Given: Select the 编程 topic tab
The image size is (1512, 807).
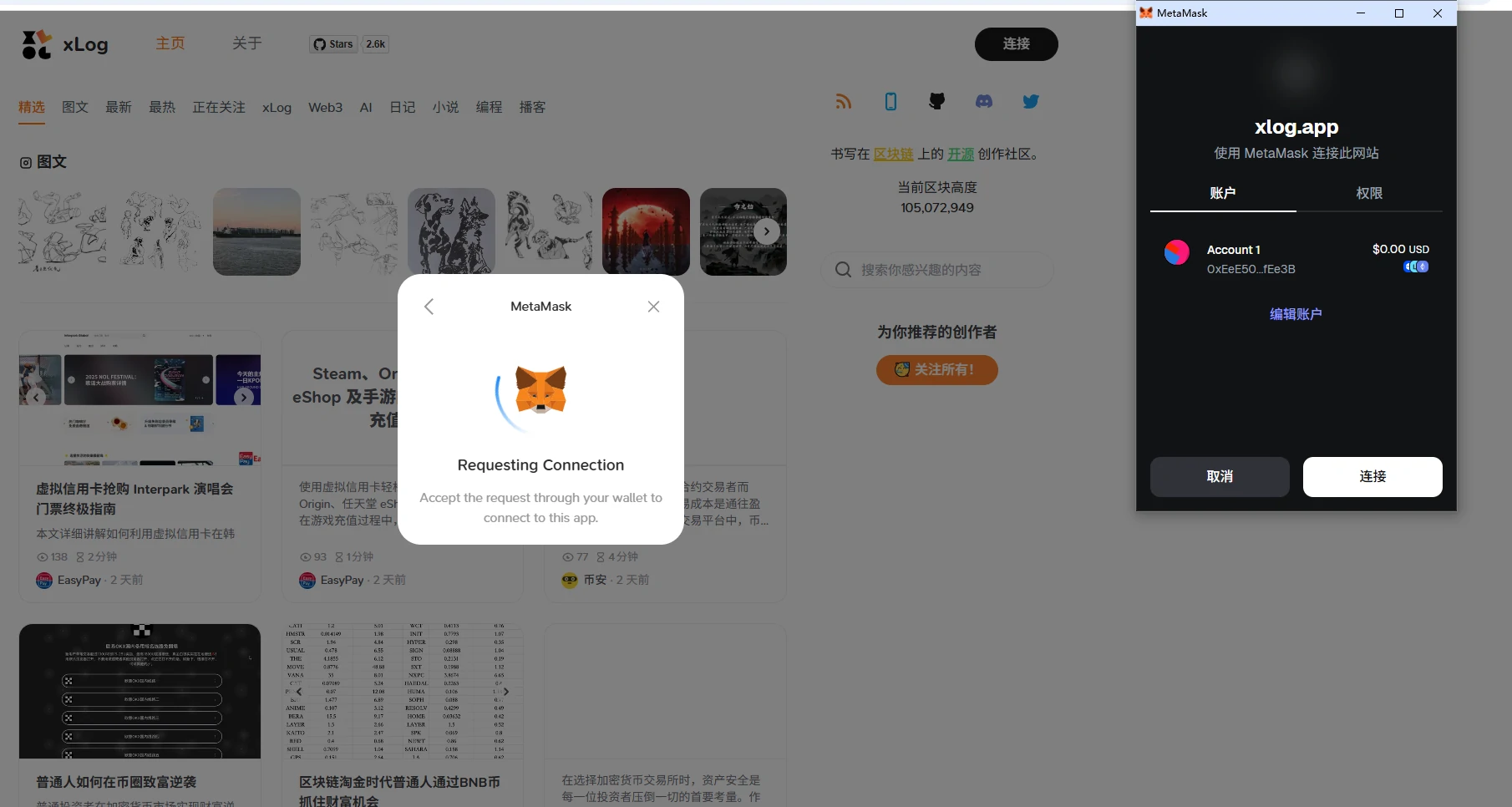Looking at the screenshot, I should click(x=489, y=107).
